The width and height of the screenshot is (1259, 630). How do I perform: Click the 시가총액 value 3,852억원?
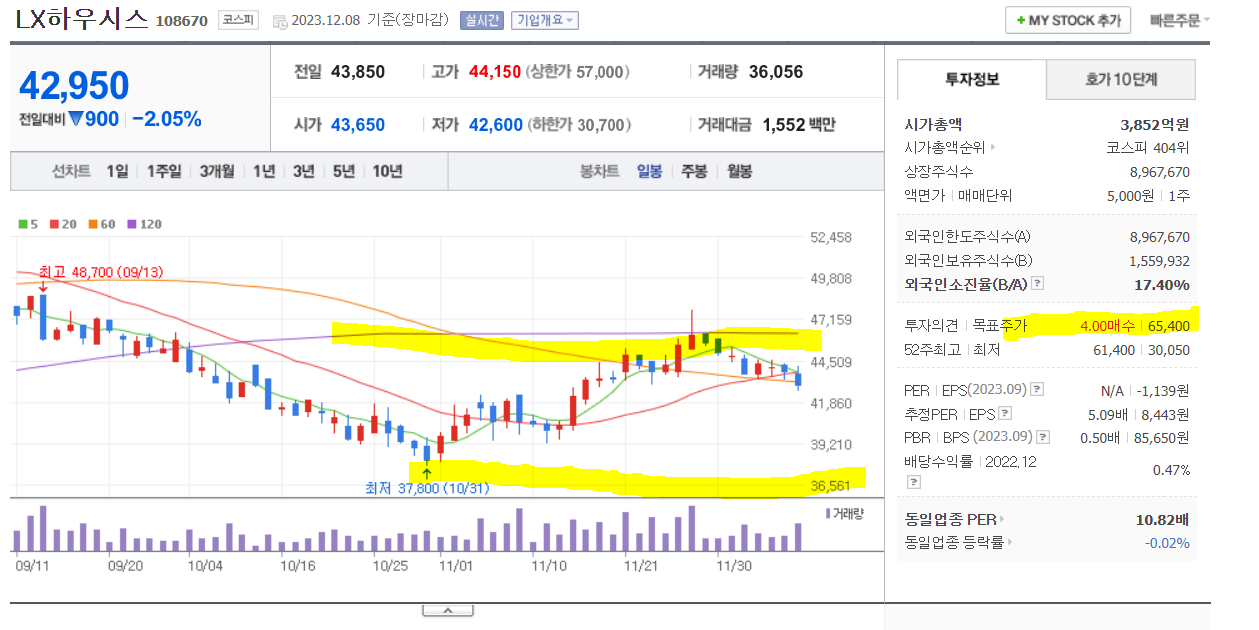pos(1155,125)
